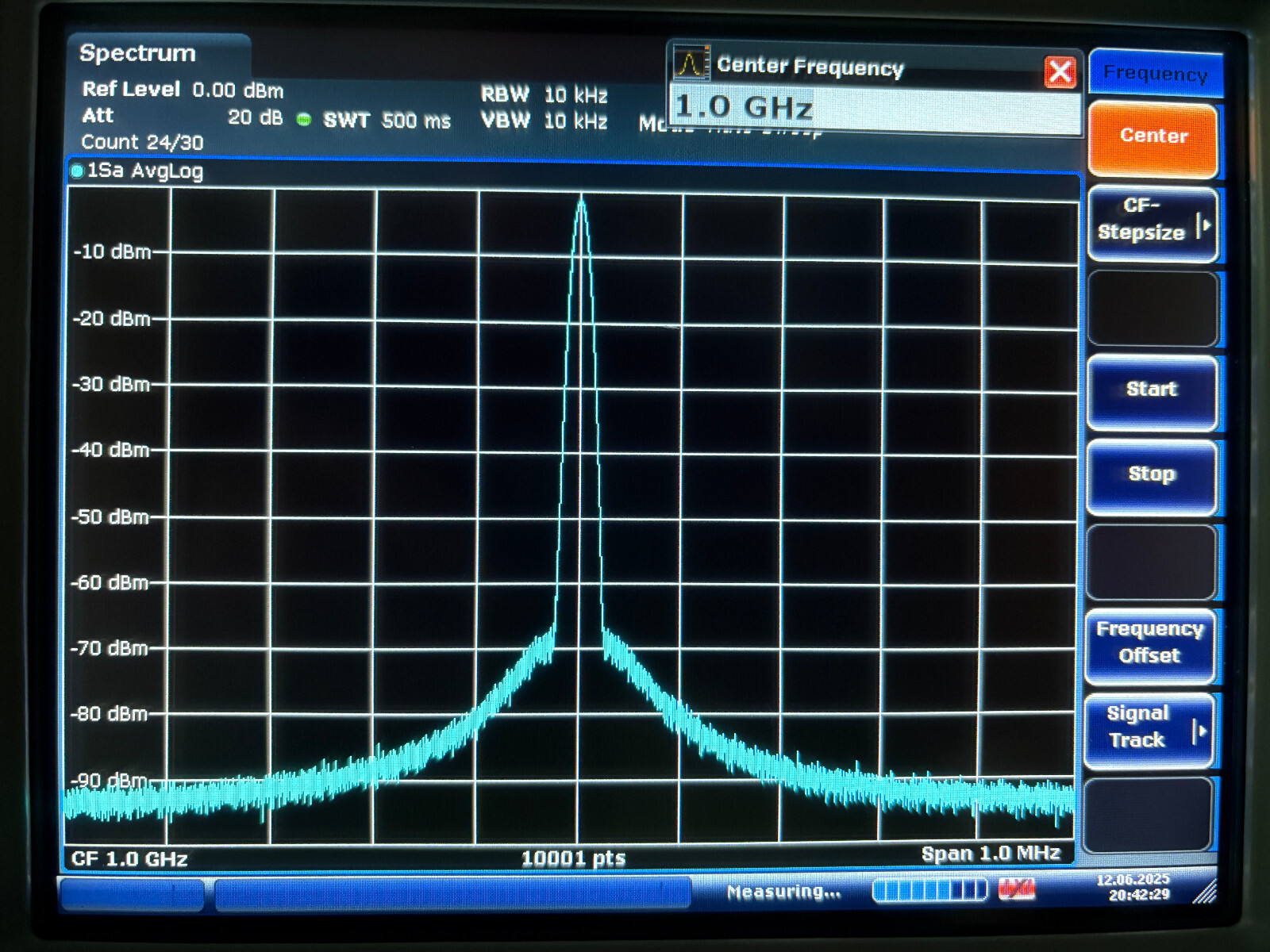Screen dimensions: 1270x952
Task: Click the spectrum icon in Center Frequency dialog
Action: [x=690, y=63]
